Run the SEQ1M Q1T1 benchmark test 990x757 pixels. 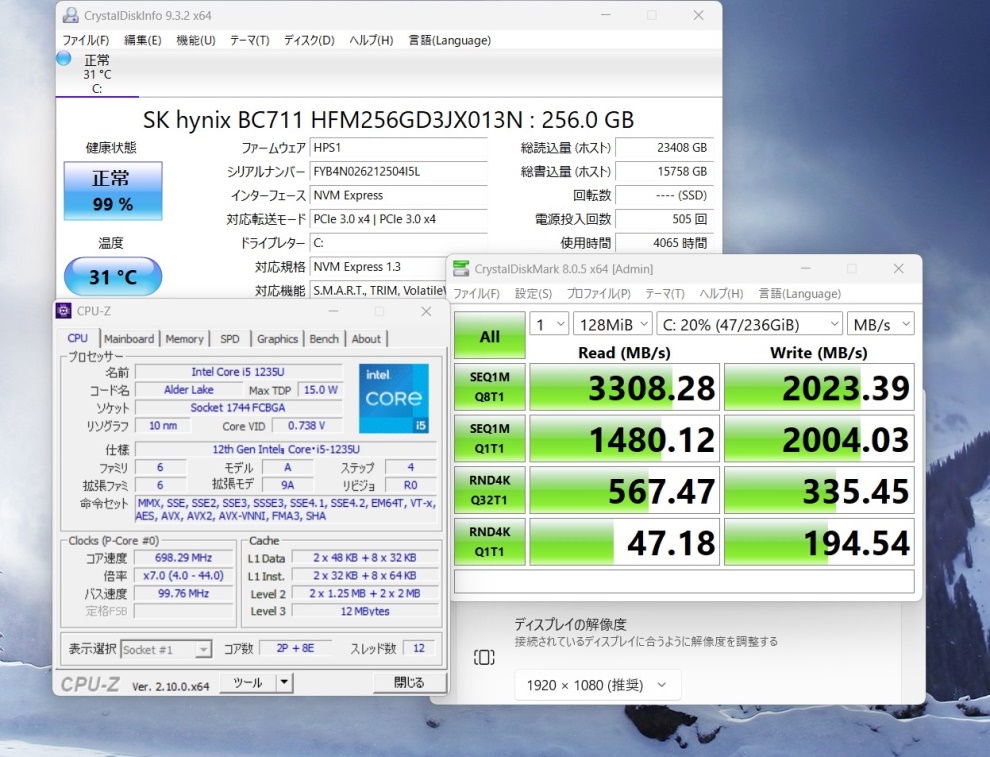pos(489,439)
